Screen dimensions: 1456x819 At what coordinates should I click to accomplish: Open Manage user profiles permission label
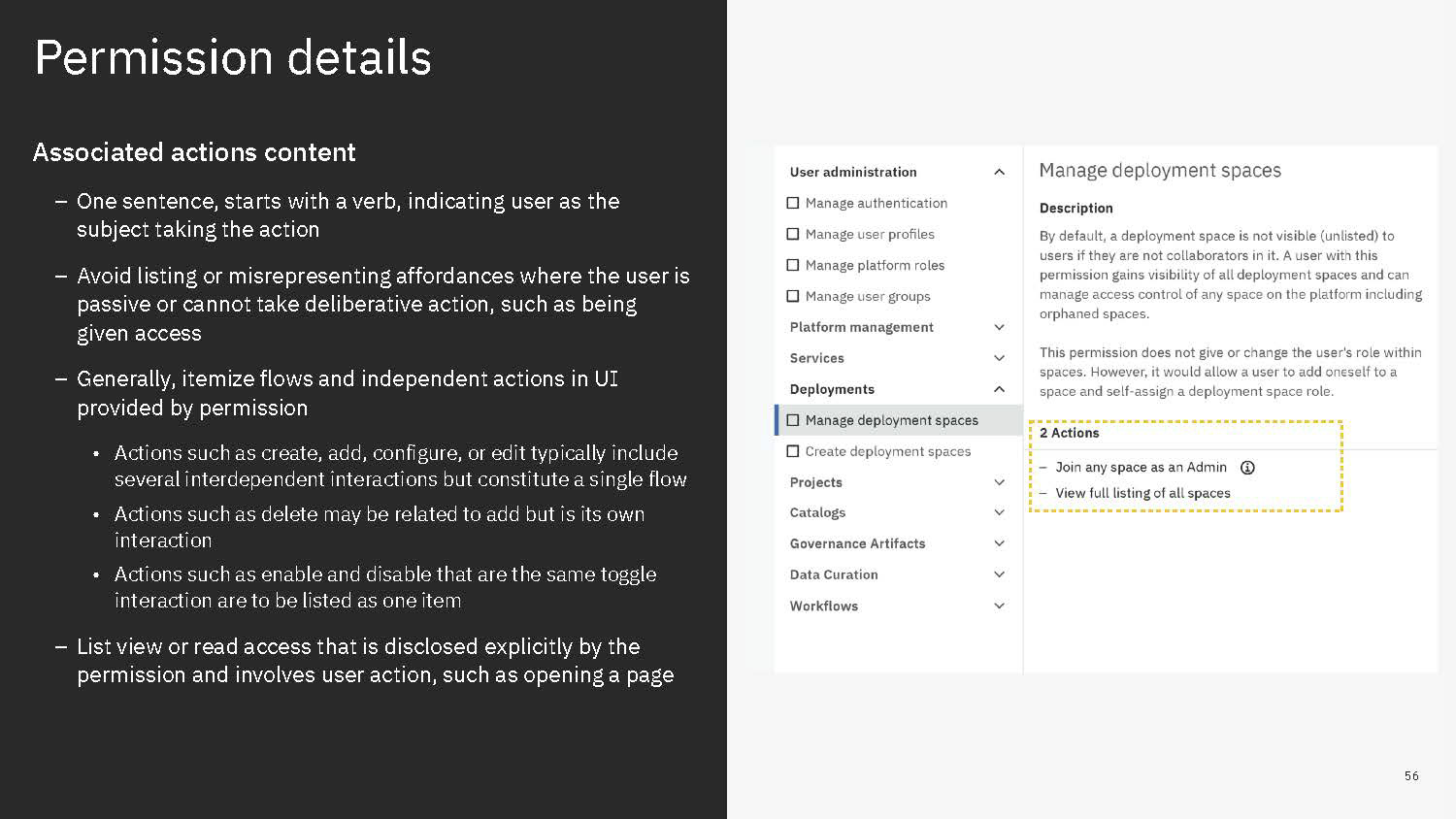(x=870, y=234)
